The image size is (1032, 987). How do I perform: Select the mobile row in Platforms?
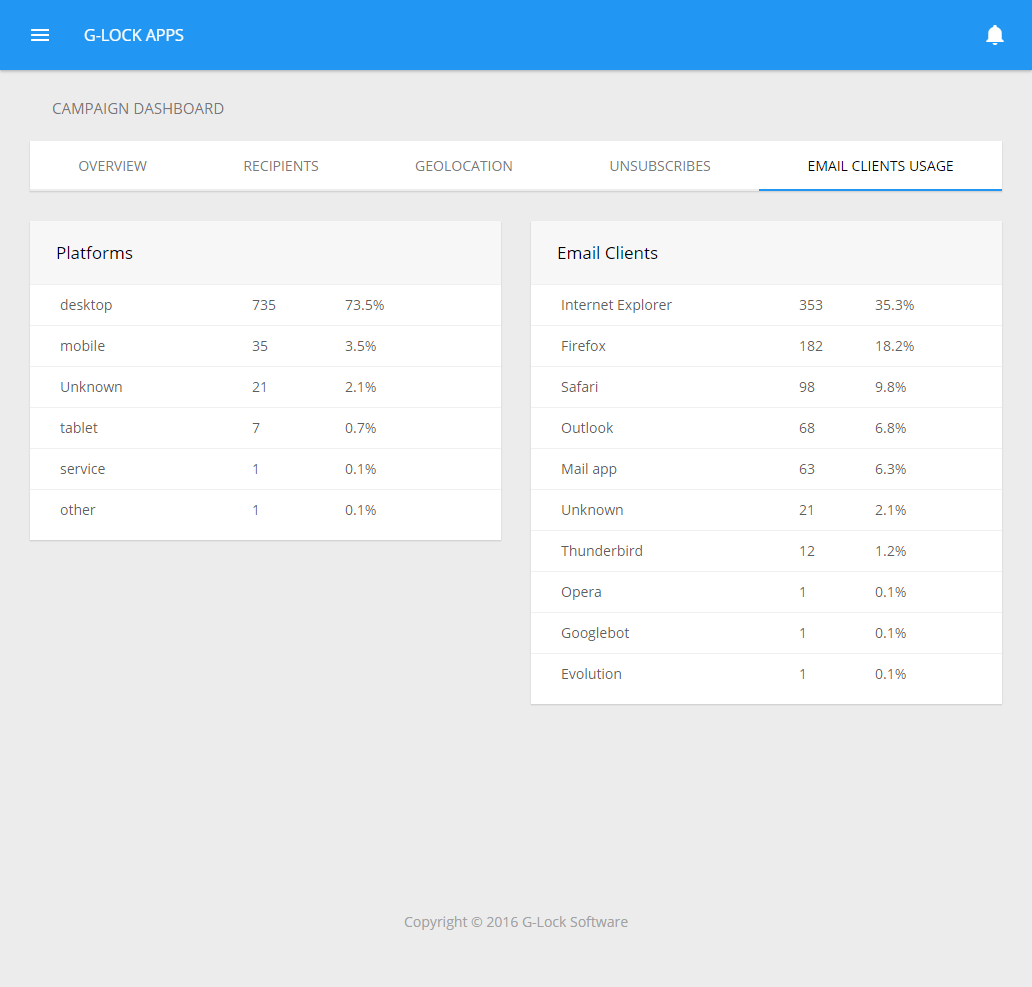pos(82,346)
